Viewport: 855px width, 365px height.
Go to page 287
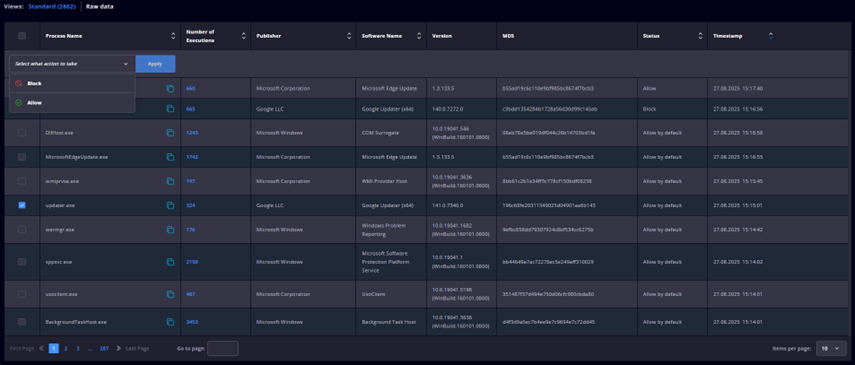(104, 348)
